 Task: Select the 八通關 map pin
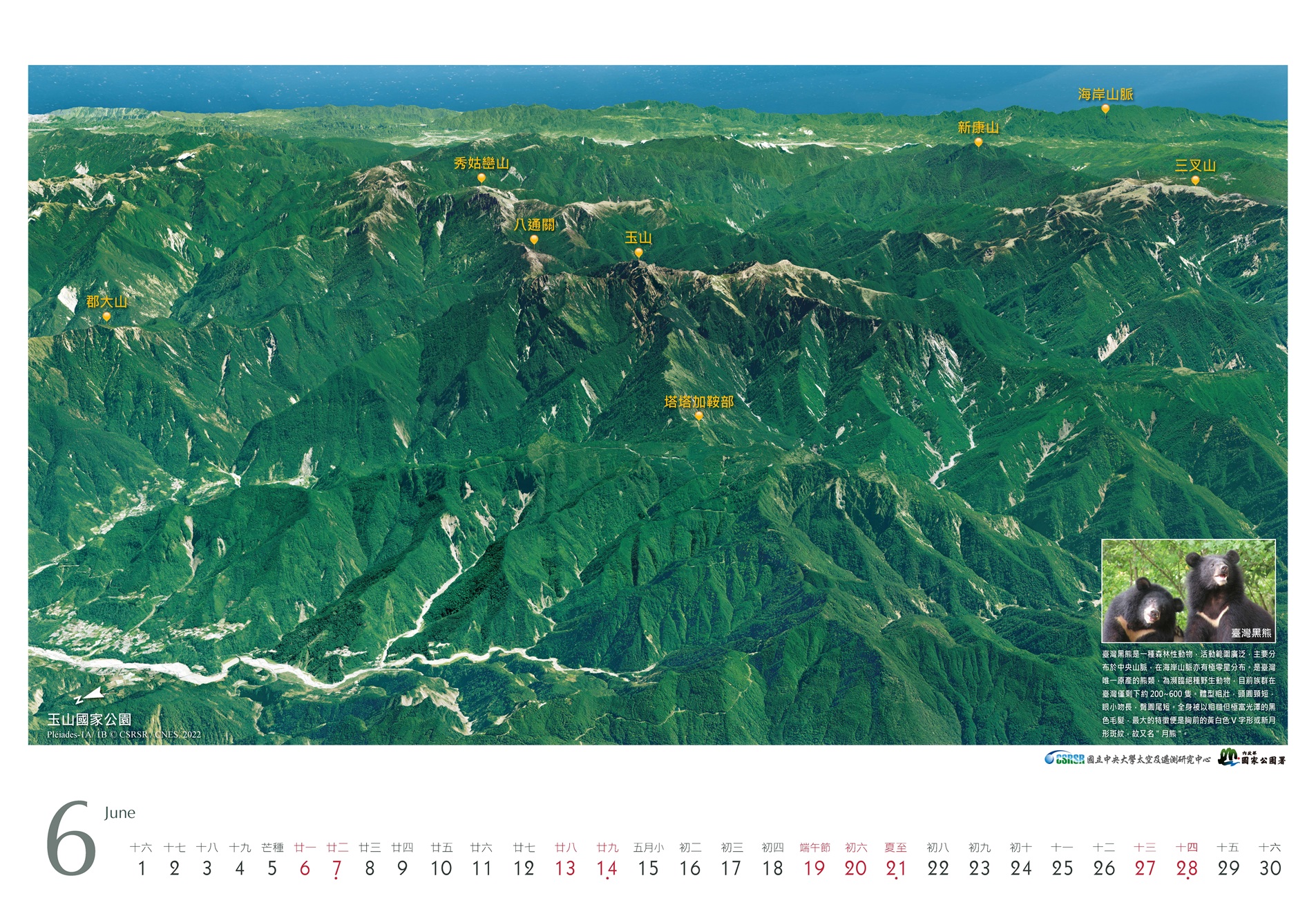coord(534,240)
